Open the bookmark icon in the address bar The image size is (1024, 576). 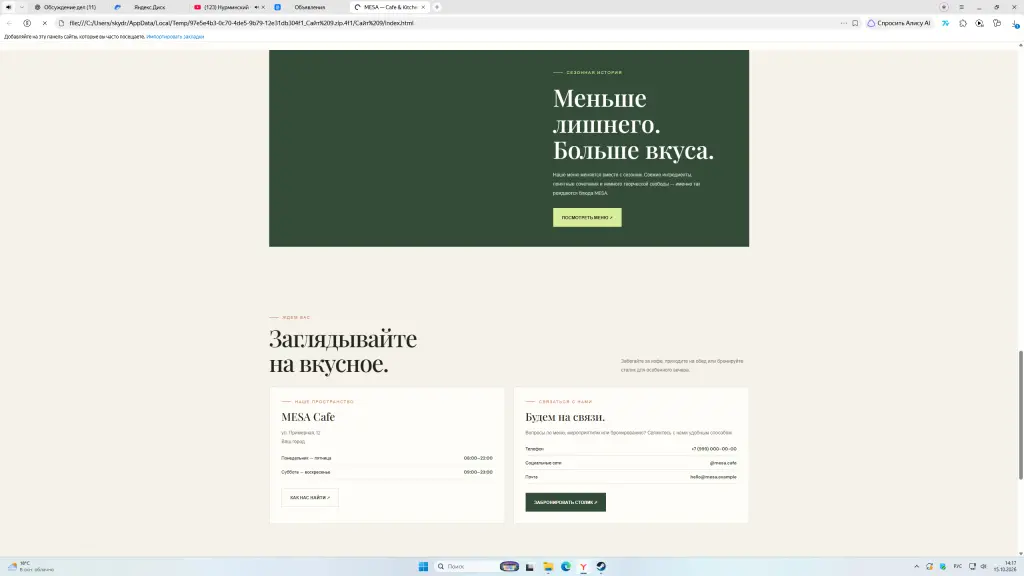coord(855,23)
